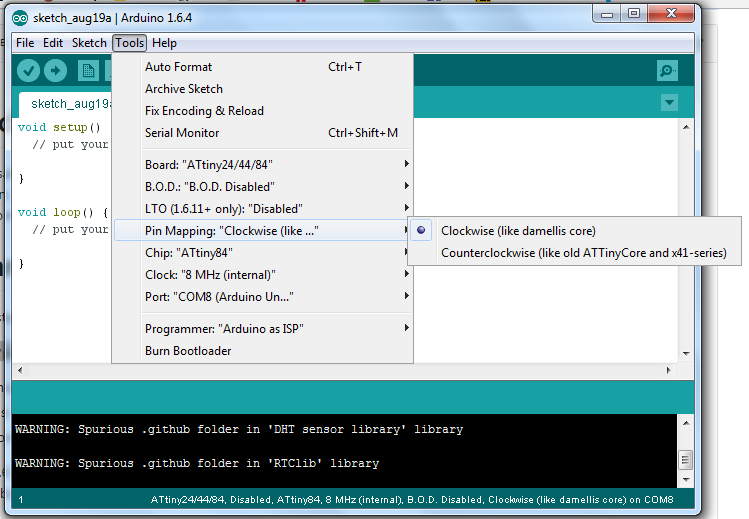Open the Edit menu
The image size is (749, 519).
[53, 43]
